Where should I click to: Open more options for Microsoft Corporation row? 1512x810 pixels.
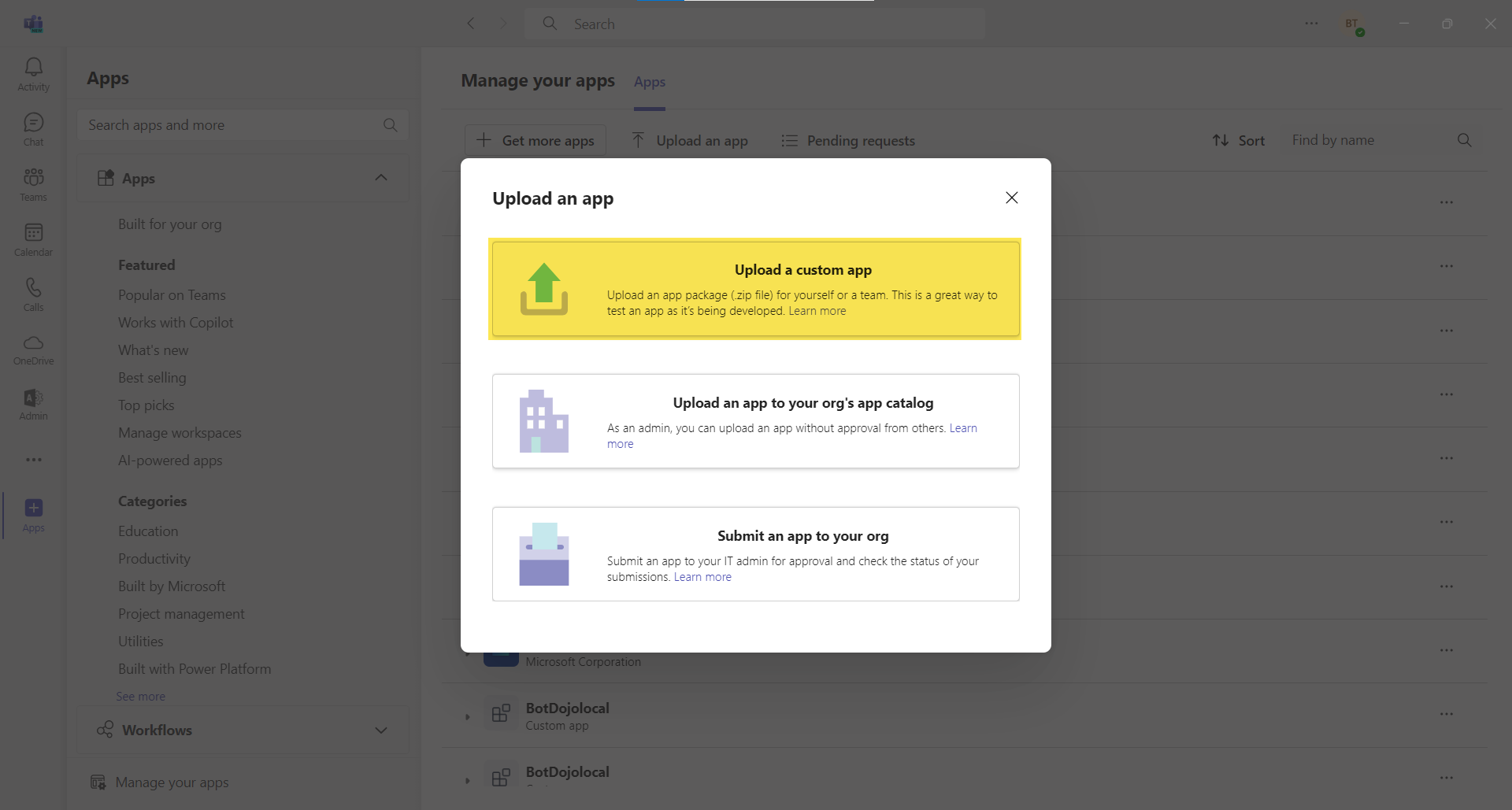(1447, 650)
